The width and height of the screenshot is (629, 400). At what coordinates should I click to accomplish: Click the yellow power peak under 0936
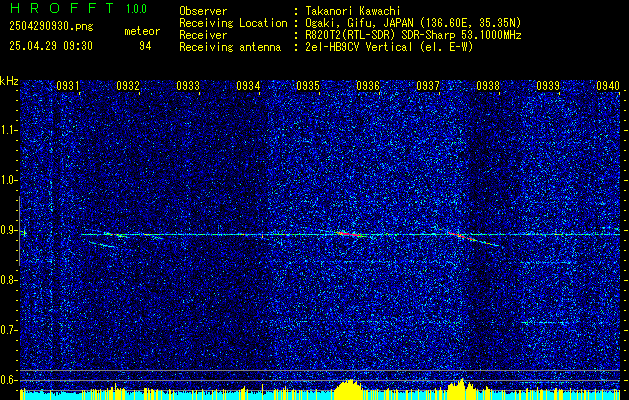350,389
